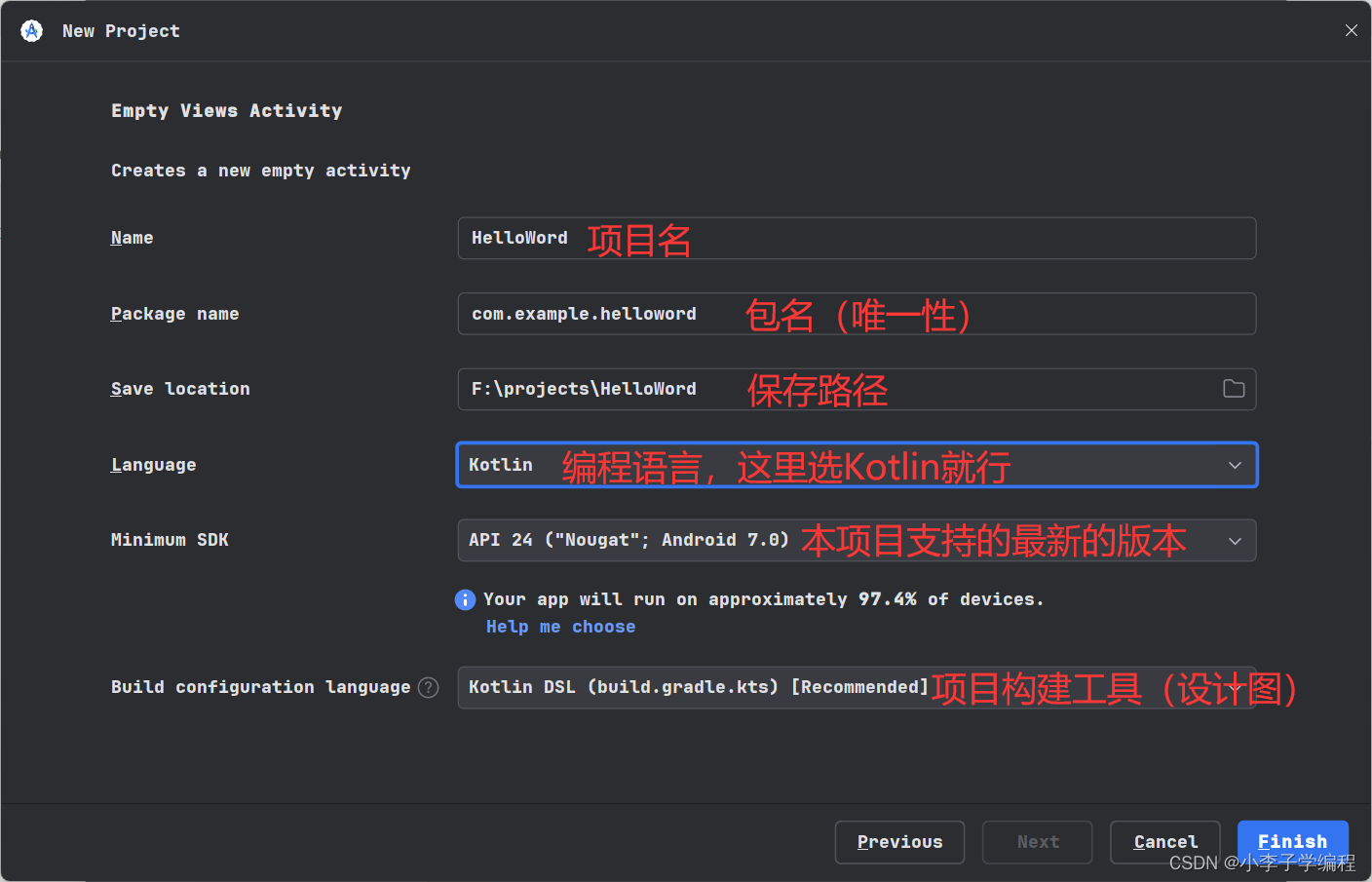The image size is (1372, 882).
Task: Click the Minimum SDK dropdown chevron arrow
Action: click(x=1235, y=540)
